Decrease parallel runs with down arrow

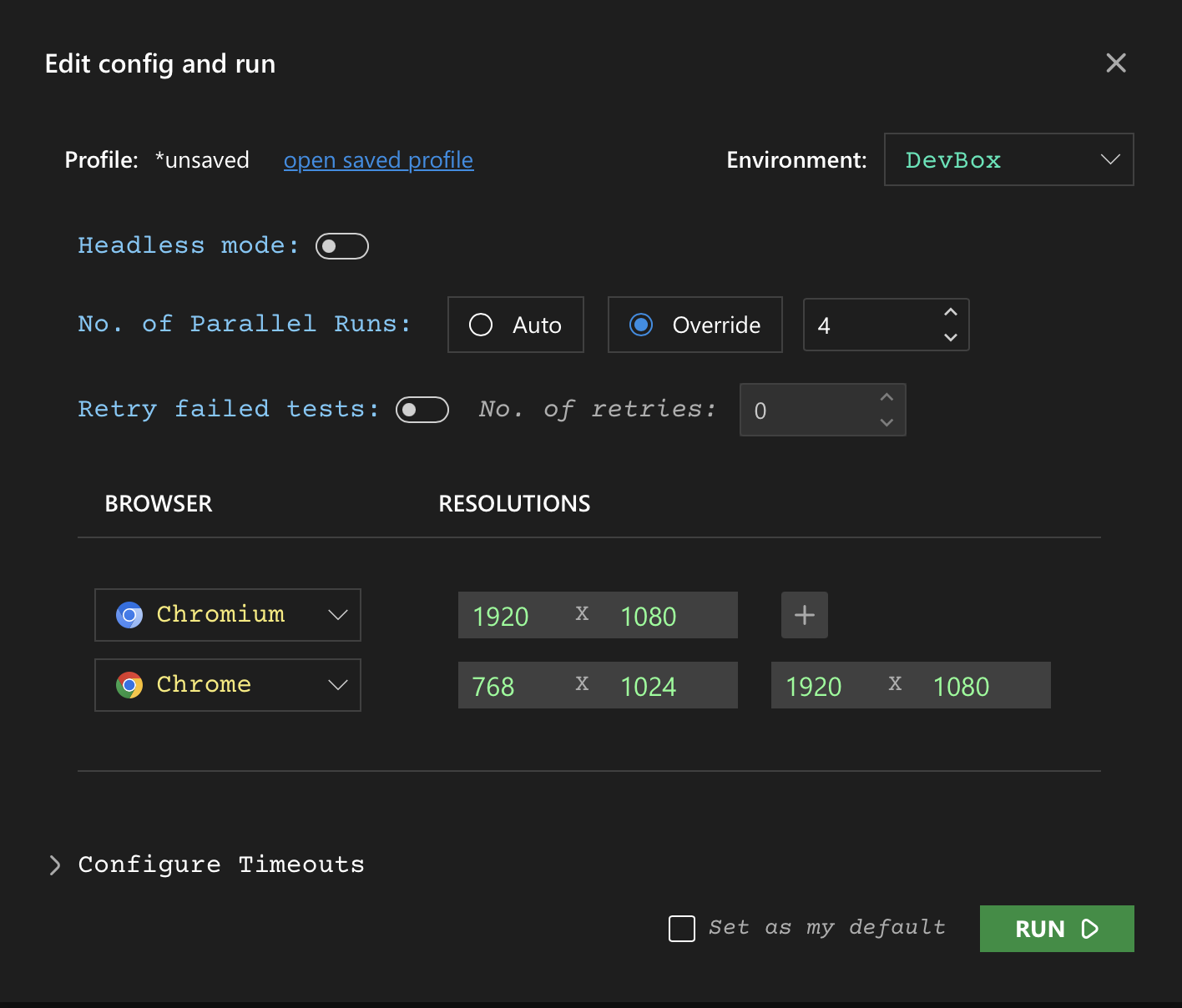coord(950,337)
